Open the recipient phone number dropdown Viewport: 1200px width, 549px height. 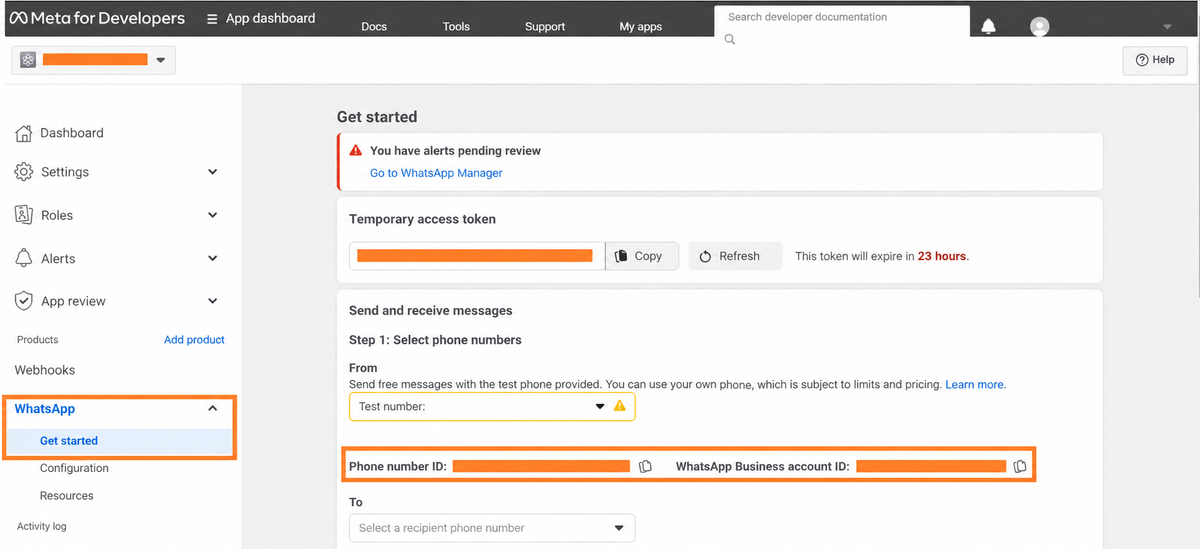tap(492, 528)
